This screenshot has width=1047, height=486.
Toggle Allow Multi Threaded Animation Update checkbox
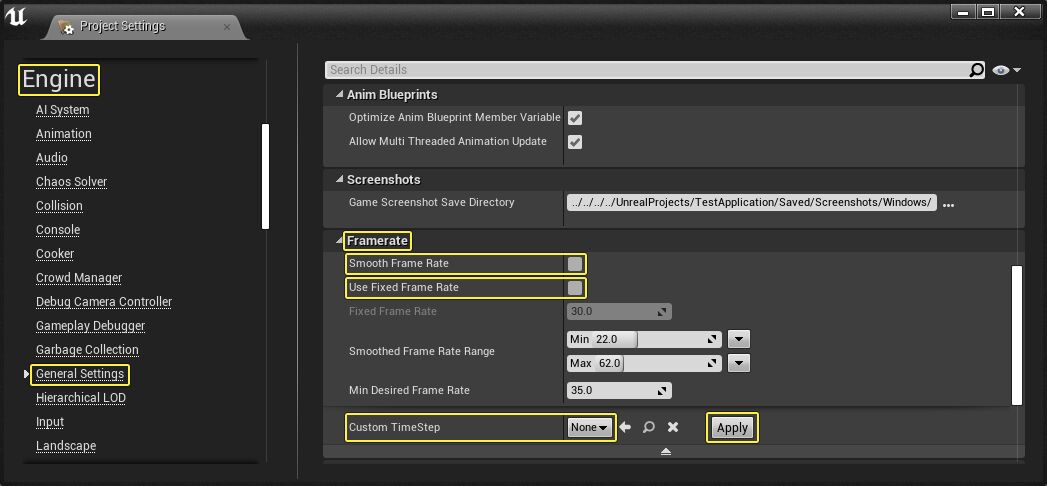(574, 142)
